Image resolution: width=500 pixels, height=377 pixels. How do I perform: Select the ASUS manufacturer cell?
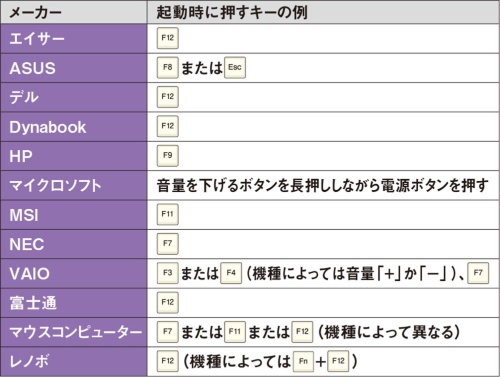coord(74,68)
